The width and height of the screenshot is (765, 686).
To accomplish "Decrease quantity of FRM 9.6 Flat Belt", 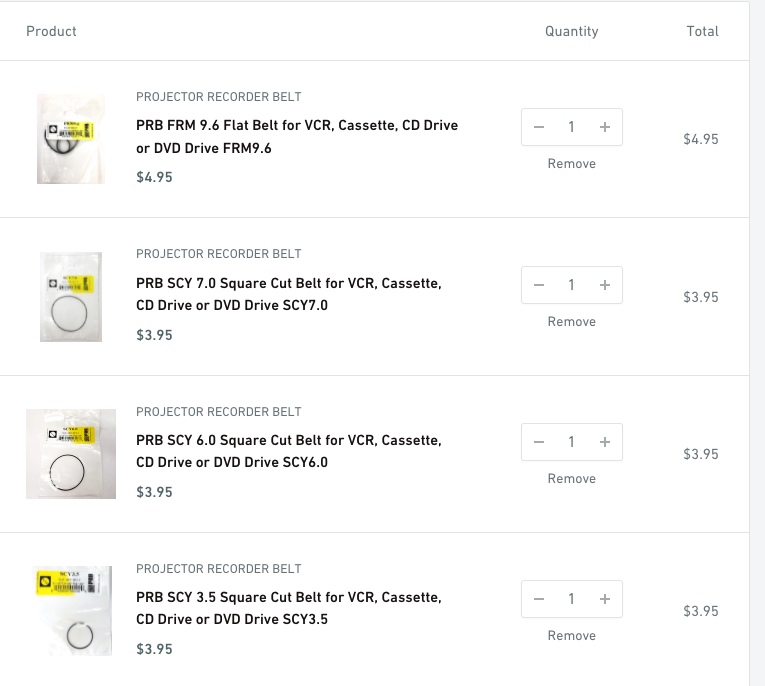I will (539, 127).
